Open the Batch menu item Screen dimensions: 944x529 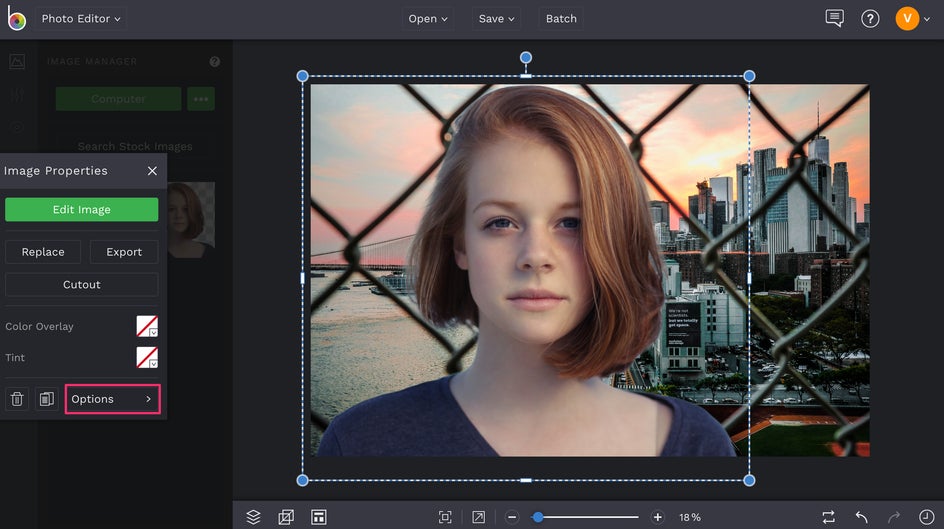(561, 18)
